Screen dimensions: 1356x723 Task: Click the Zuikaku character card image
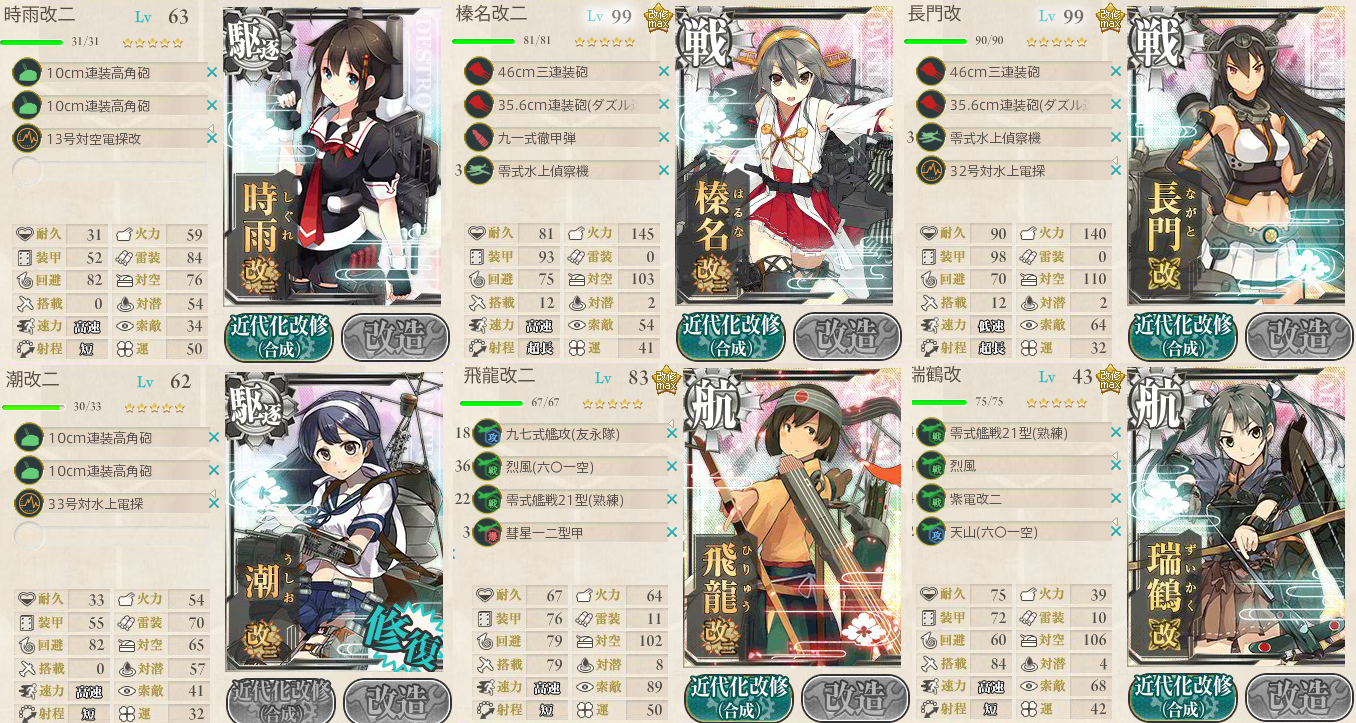coord(1239,518)
